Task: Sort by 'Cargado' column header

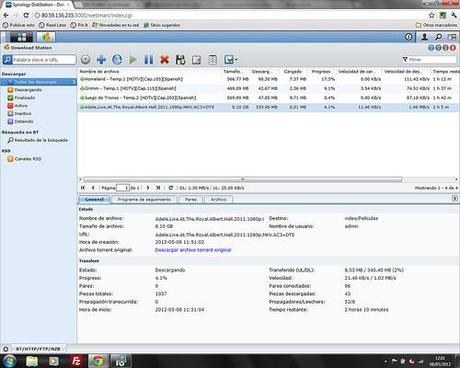Action: 293,72
